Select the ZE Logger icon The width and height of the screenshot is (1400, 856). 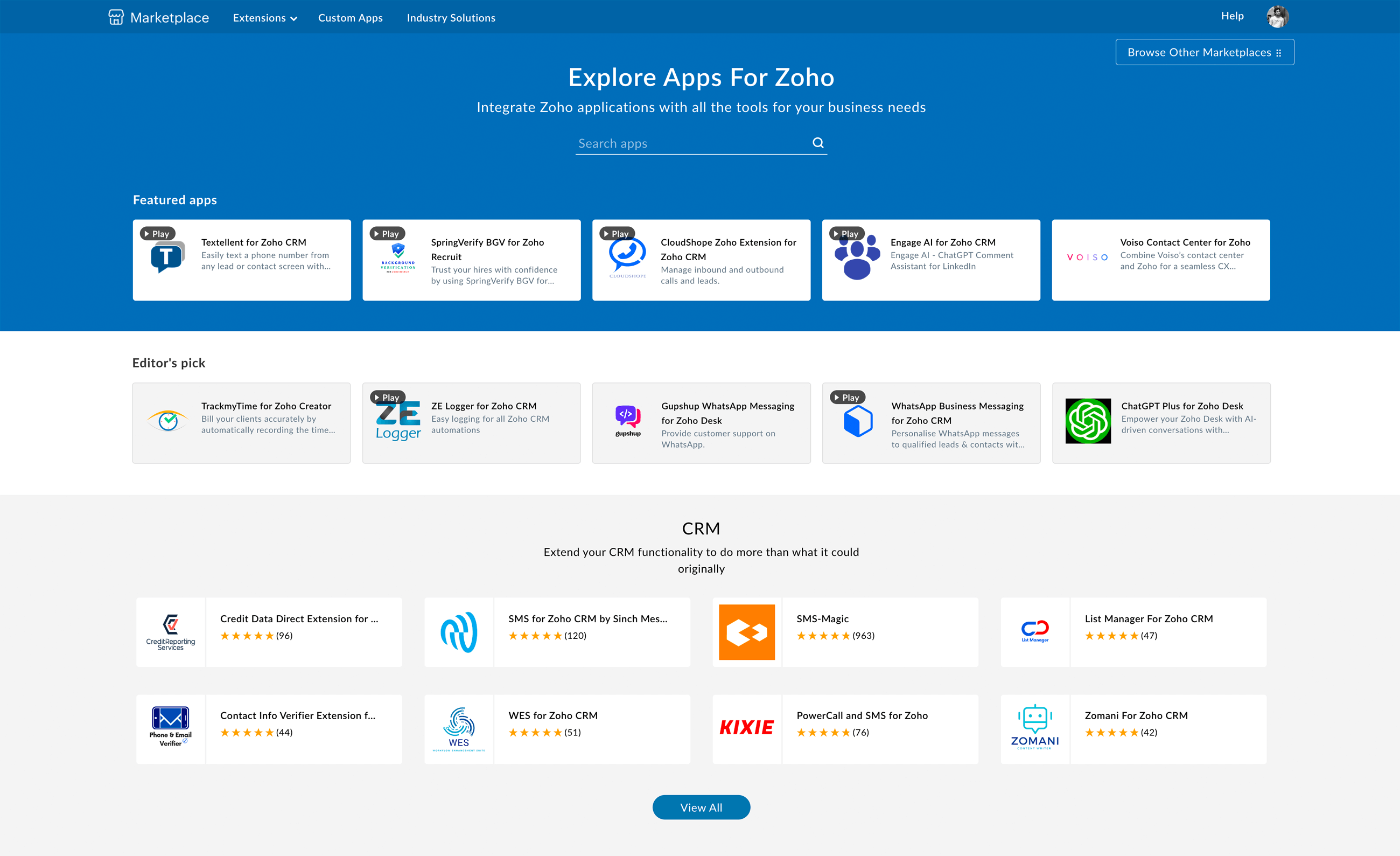pos(398,422)
